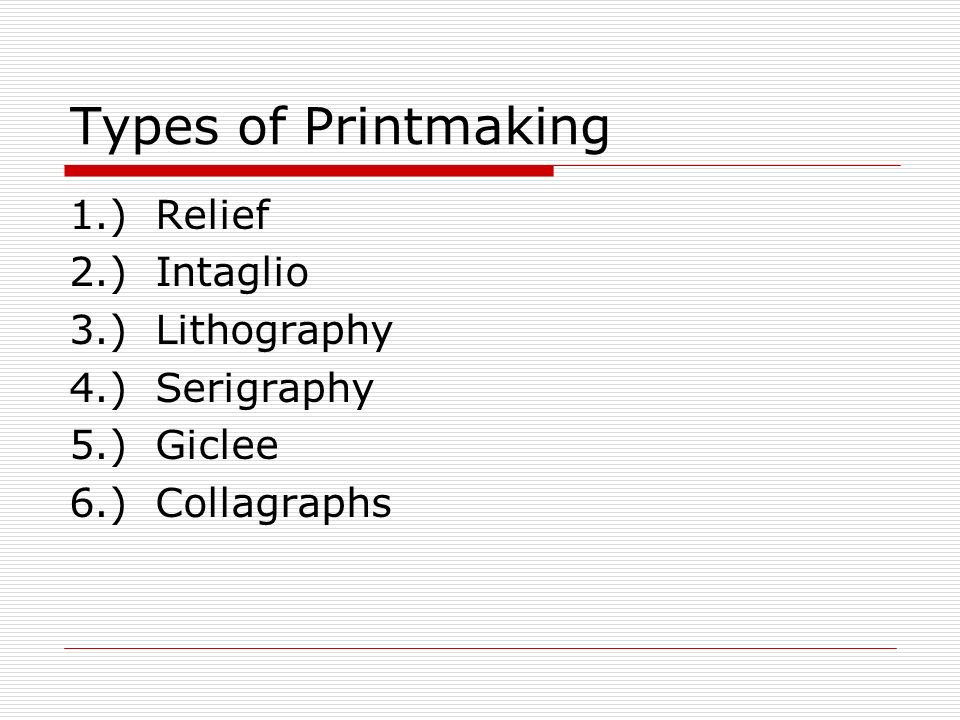The width and height of the screenshot is (960, 720).
Task: Click the word 'Giclee'
Action: click(x=217, y=445)
